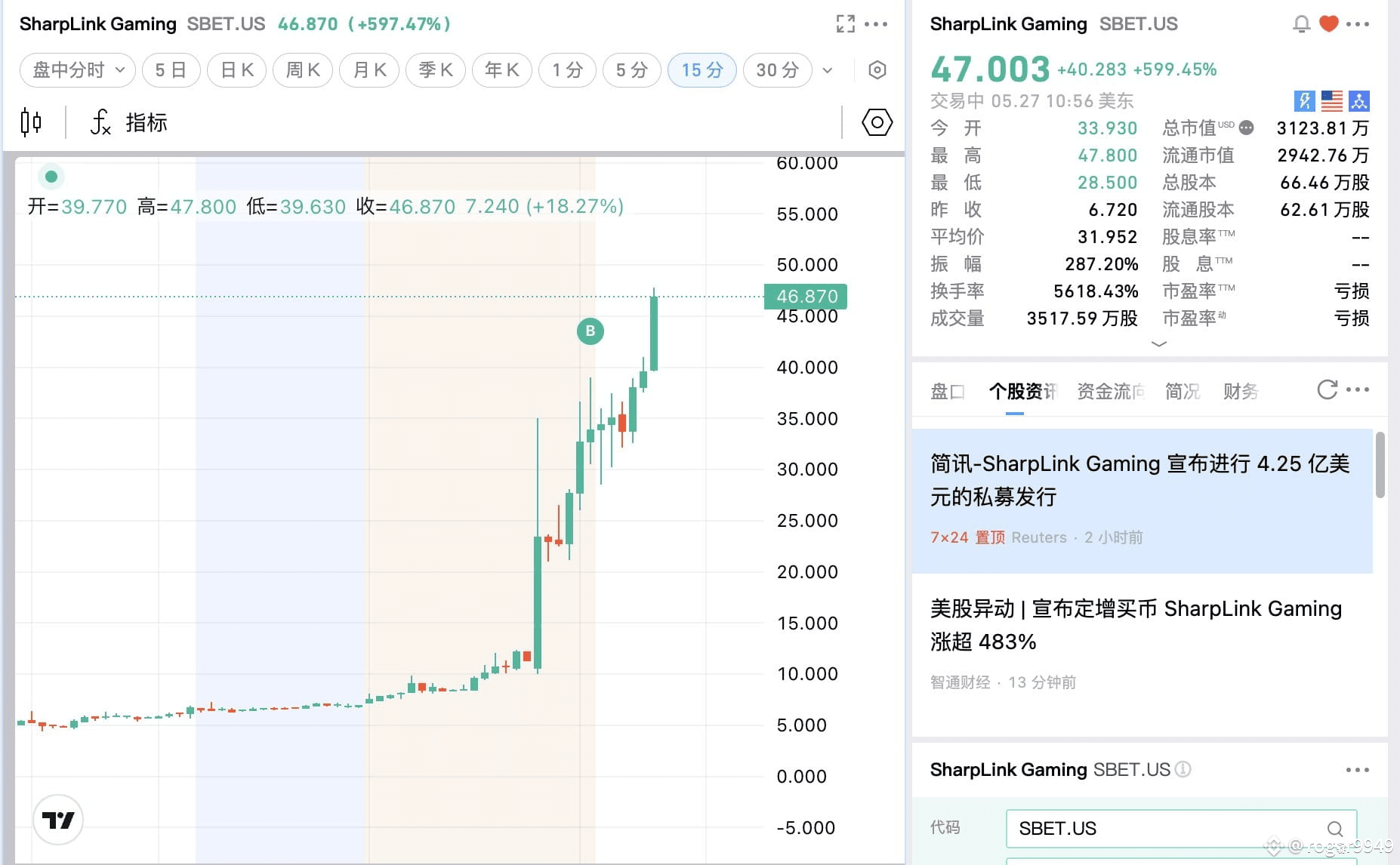Click info icon beside SBET.US title
The image size is (1400, 865).
tap(1183, 769)
